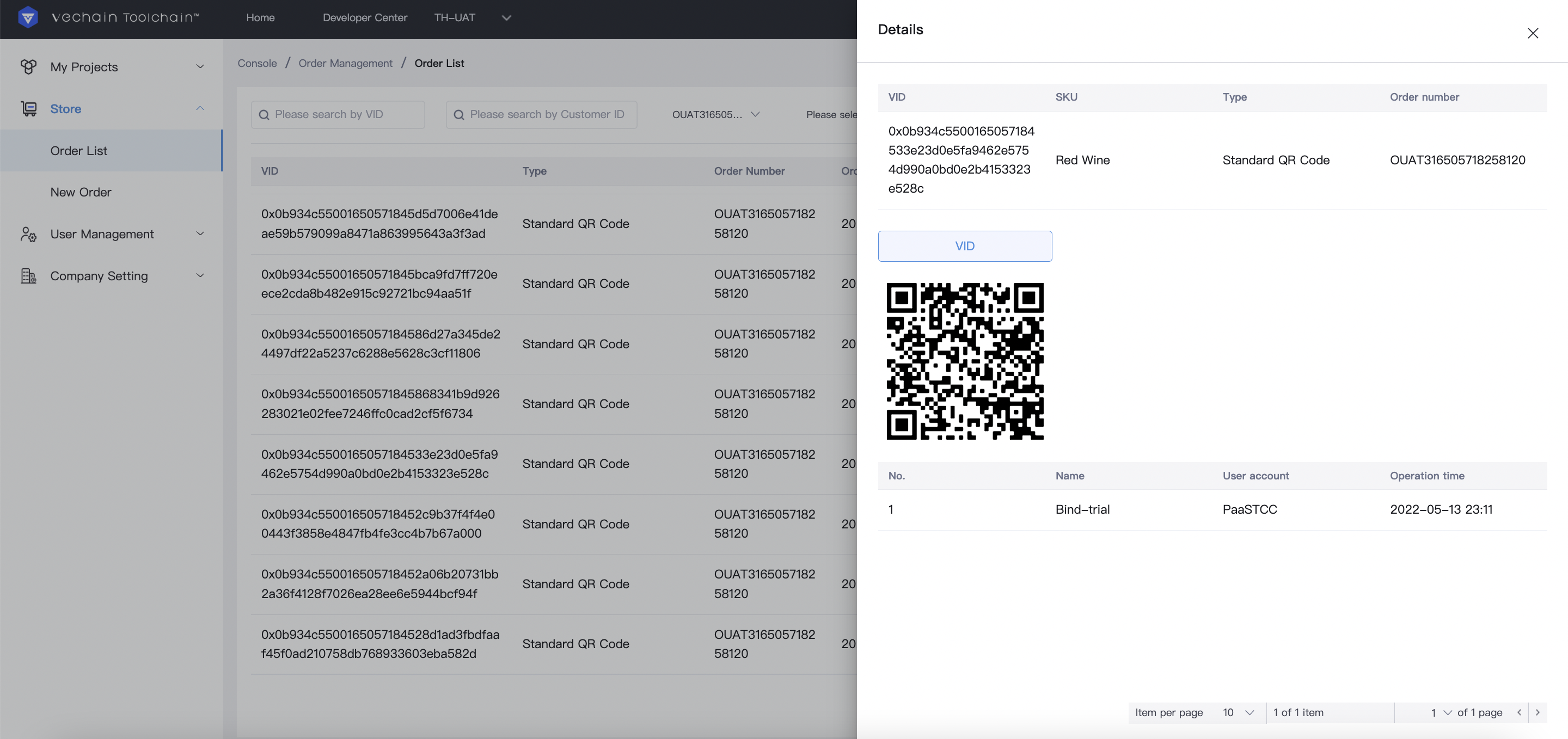Click PaaSTCC user account cell

(1249, 510)
